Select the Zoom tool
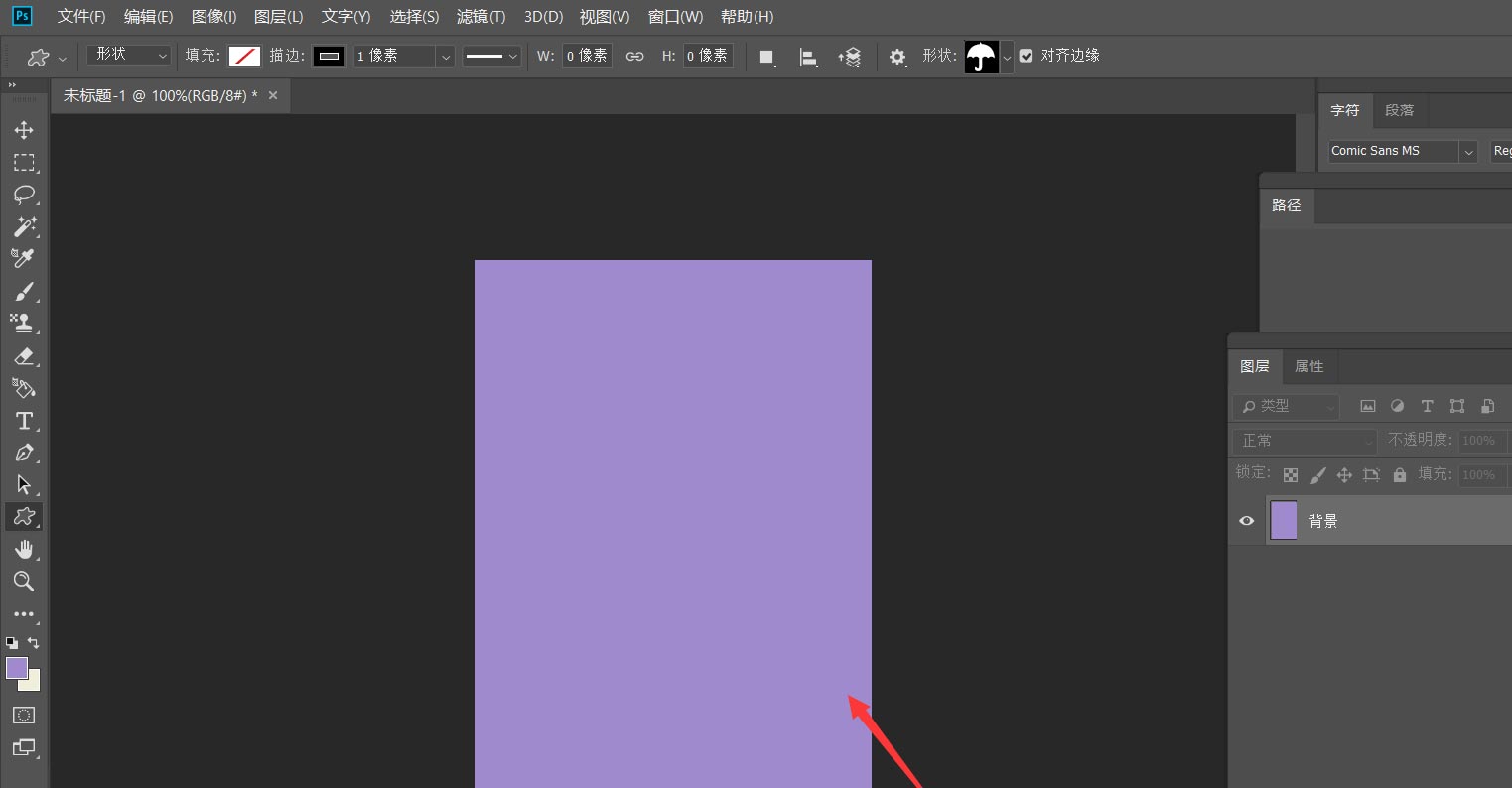 pos(24,582)
